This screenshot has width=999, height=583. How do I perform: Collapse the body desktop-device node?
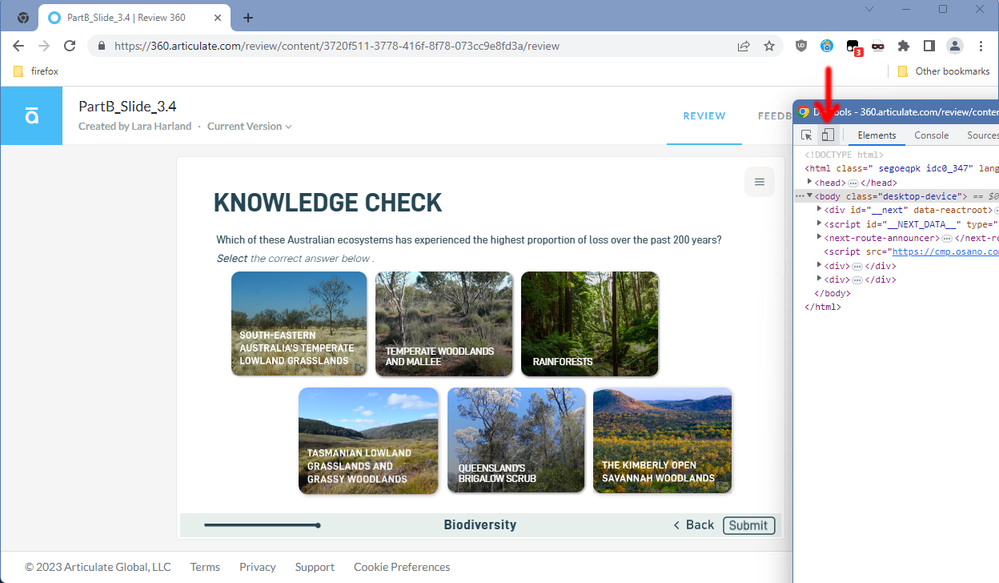click(810, 196)
